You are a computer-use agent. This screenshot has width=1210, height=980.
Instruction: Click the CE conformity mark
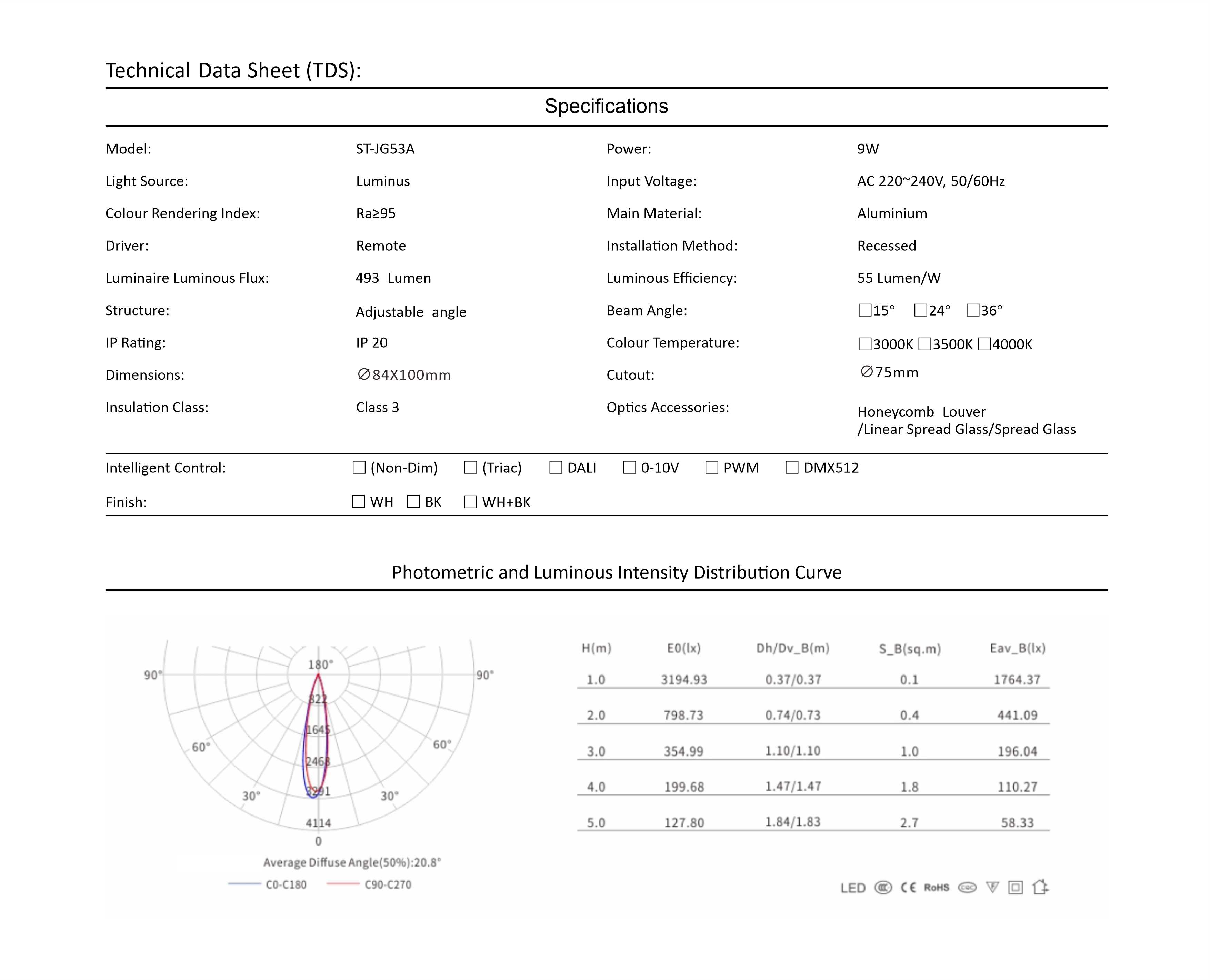tap(908, 888)
